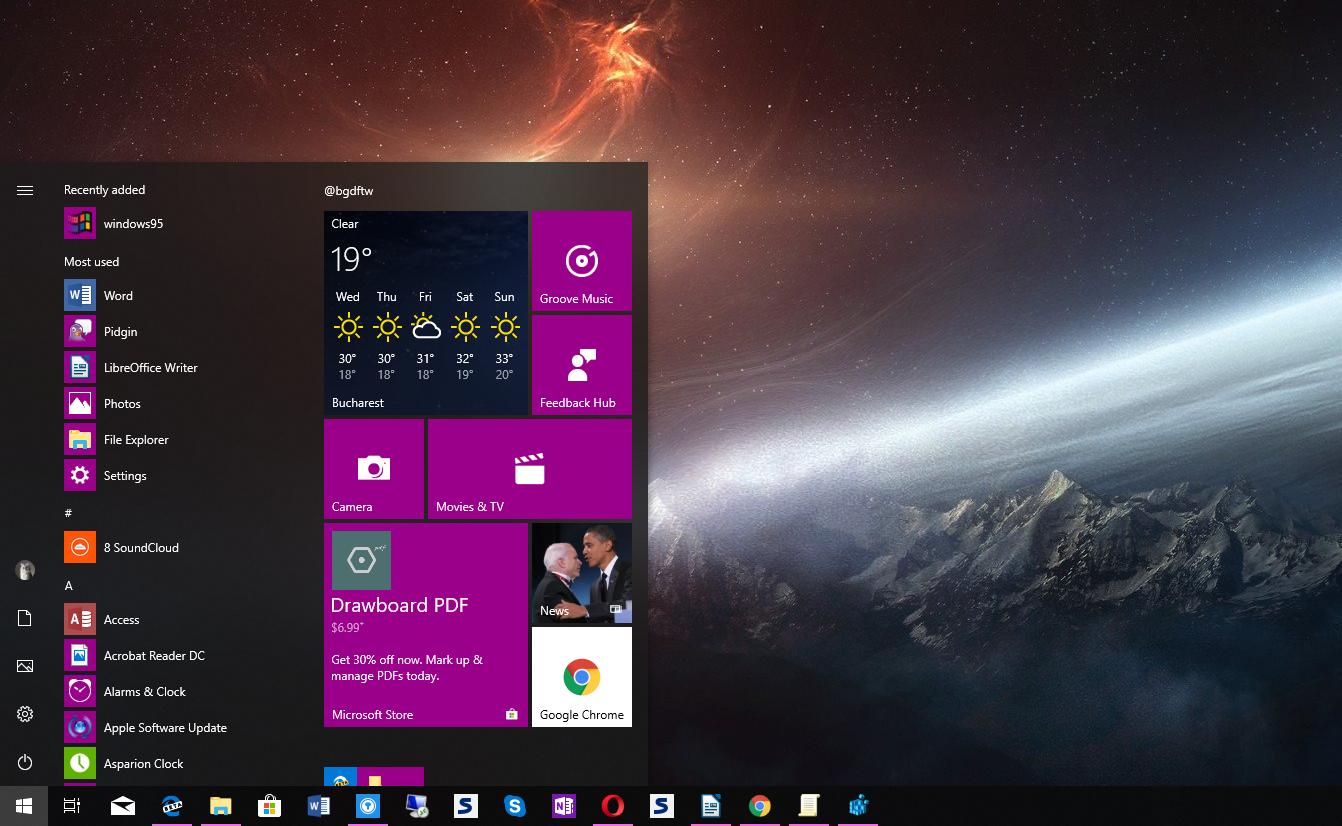The height and width of the screenshot is (826, 1342).
Task: Open the blue keyhole icon on the taskbar
Action: (x=368, y=806)
